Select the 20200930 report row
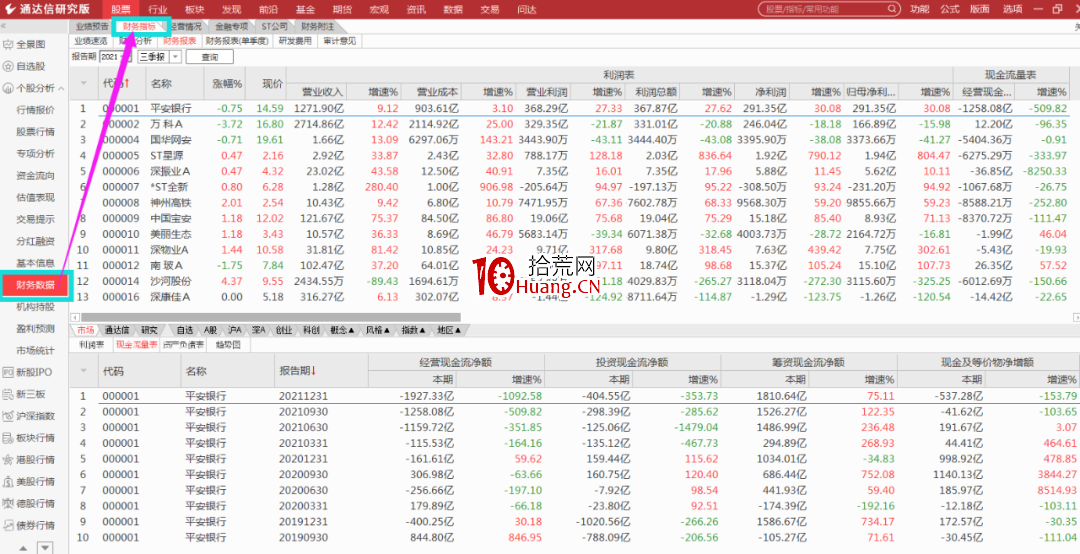The image size is (1080, 554). (x=574, y=474)
